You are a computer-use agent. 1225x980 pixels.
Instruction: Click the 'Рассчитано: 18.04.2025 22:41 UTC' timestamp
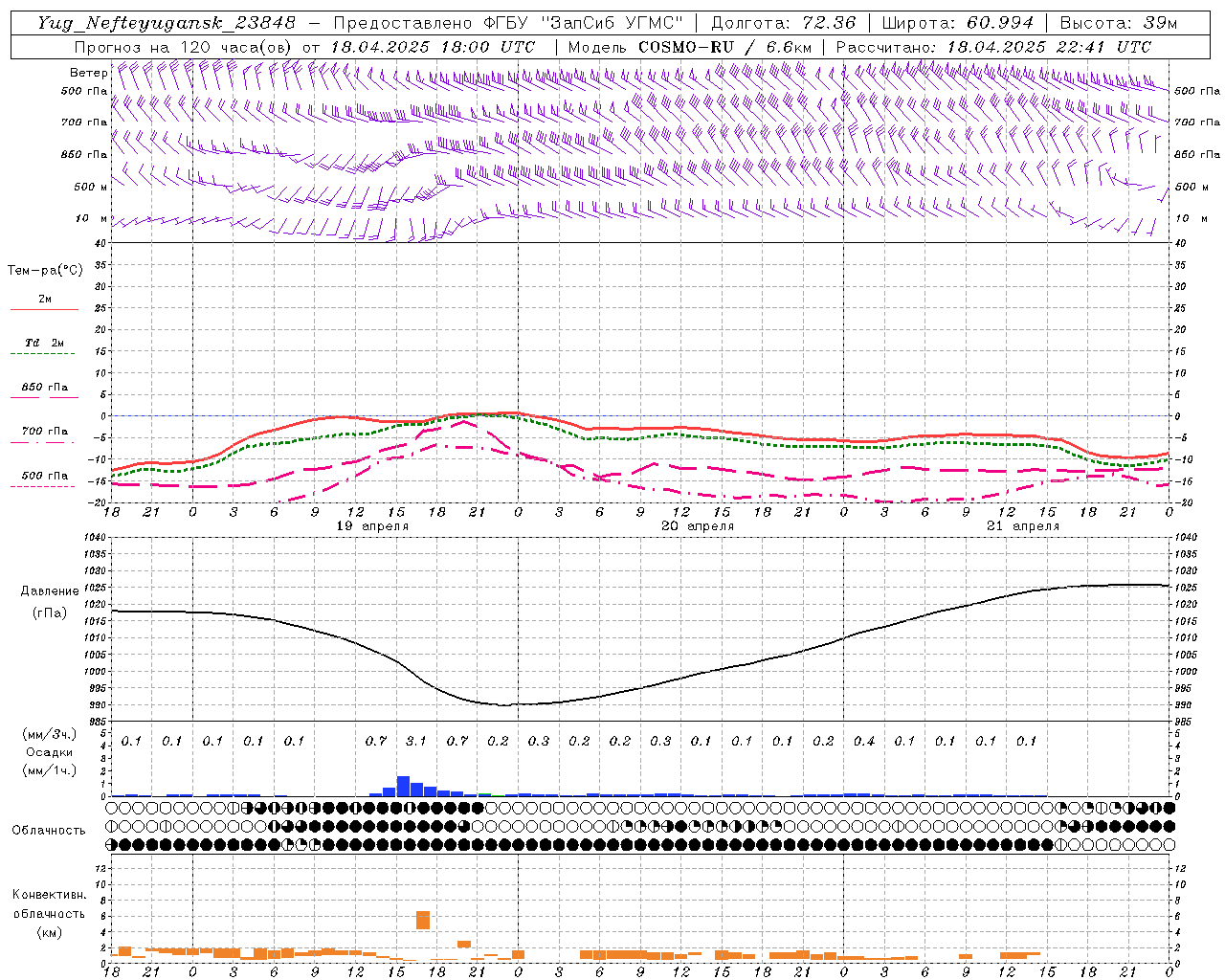(x=993, y=47)
